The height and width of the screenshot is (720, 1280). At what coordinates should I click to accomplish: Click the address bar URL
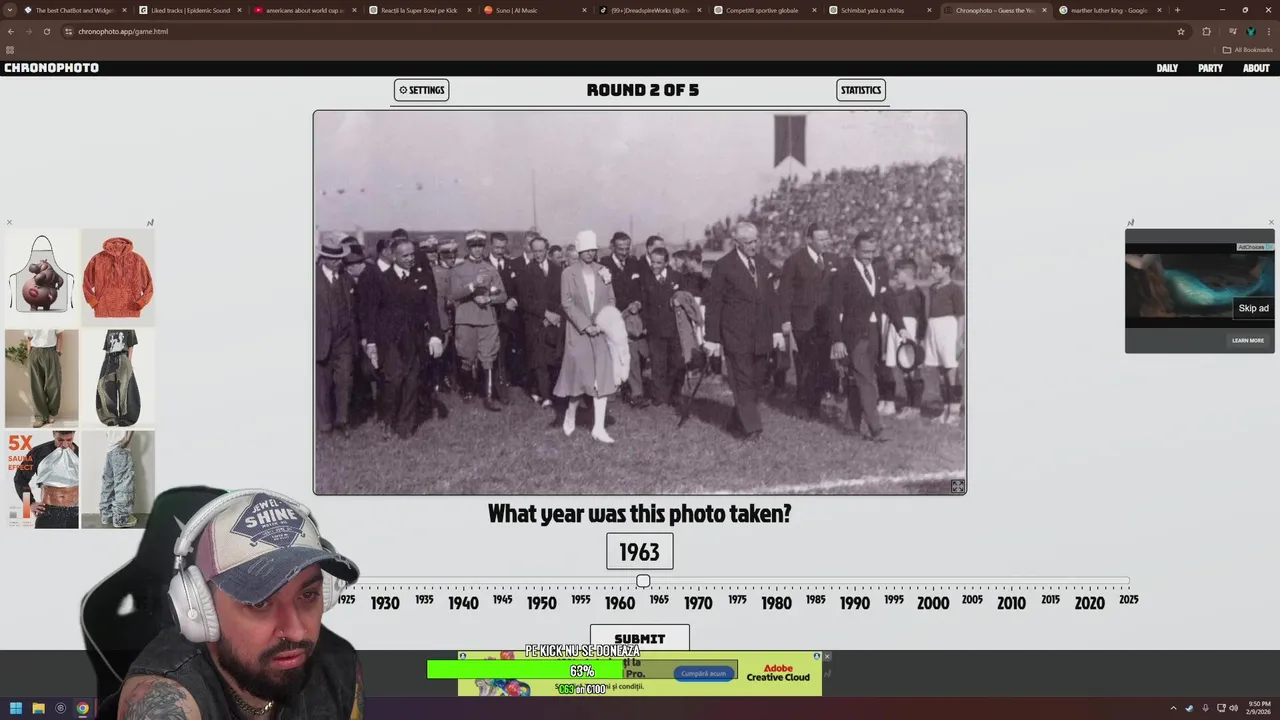click(x=123, y=31)
